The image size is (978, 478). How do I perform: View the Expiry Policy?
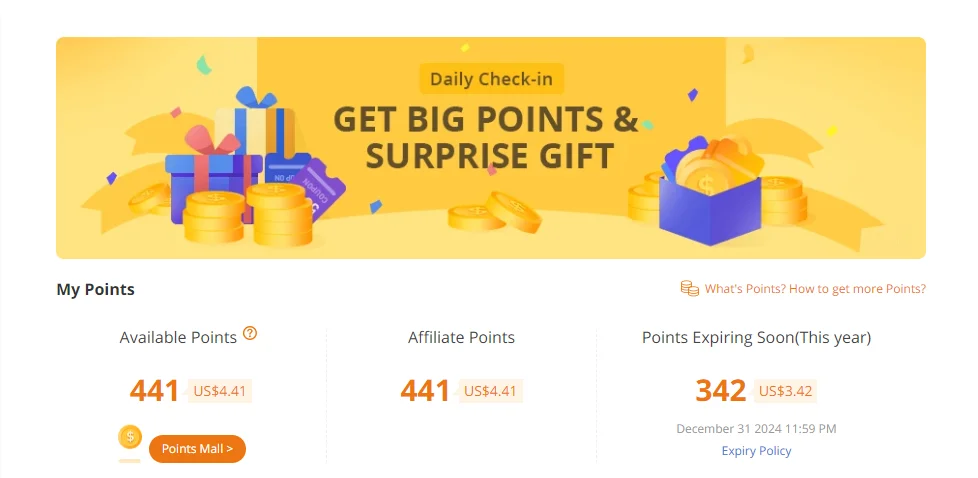coord(756,451)
